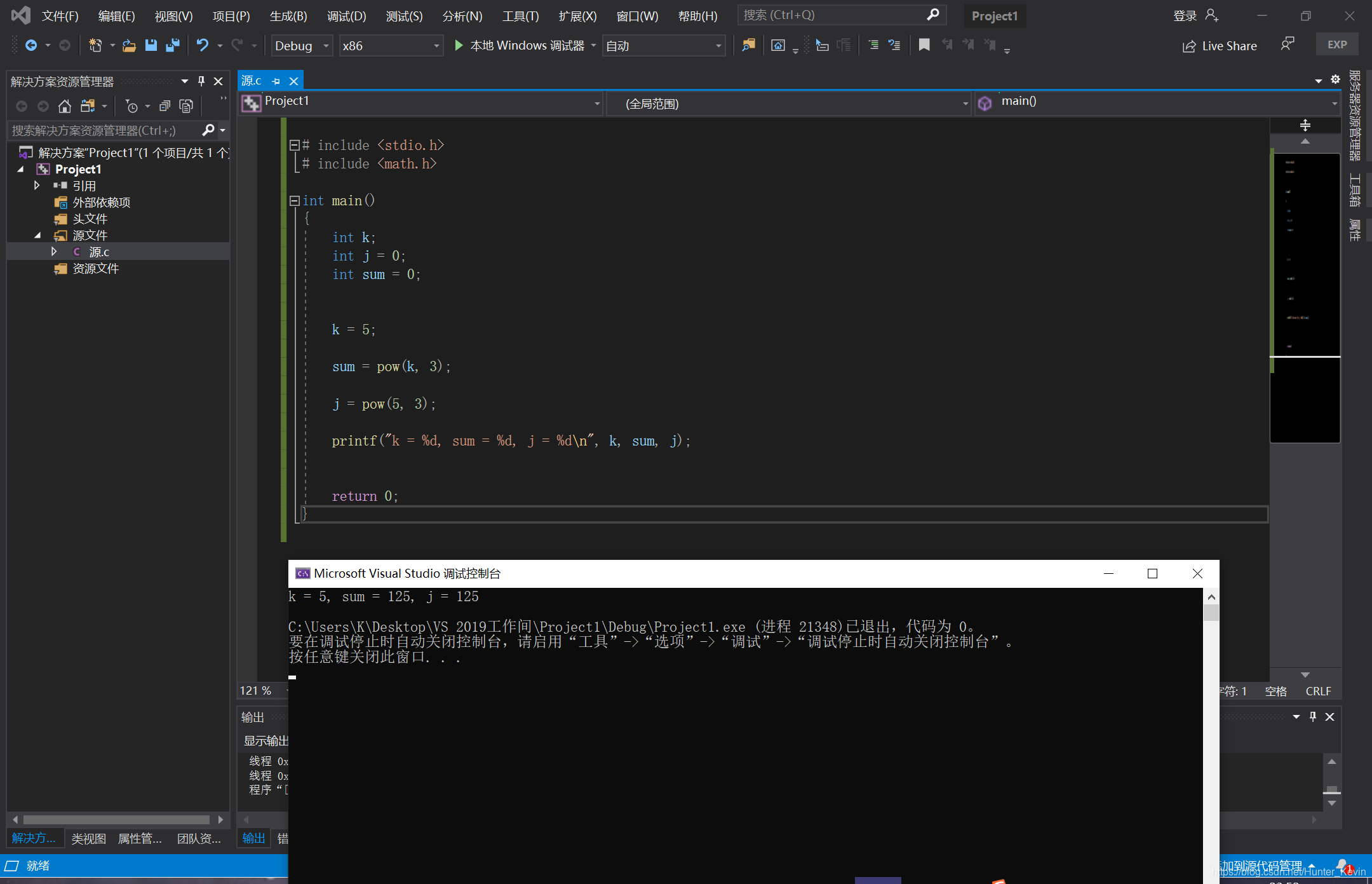Click the debug console vertical scrollbar thumb
Viewport: 1372px width, 884px height.
[1211, 612]
